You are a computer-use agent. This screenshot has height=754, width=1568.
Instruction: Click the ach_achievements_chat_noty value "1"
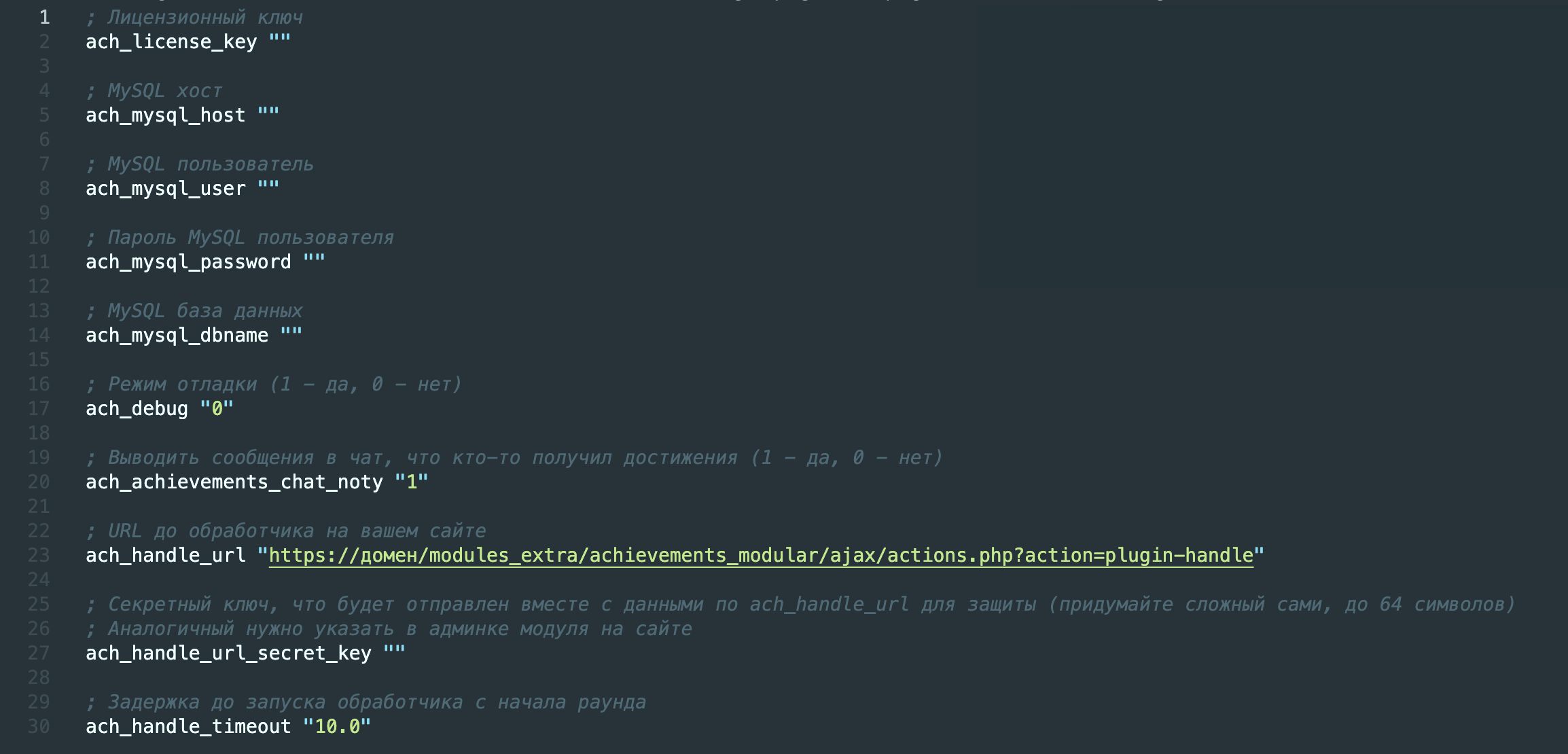[412, 482]
